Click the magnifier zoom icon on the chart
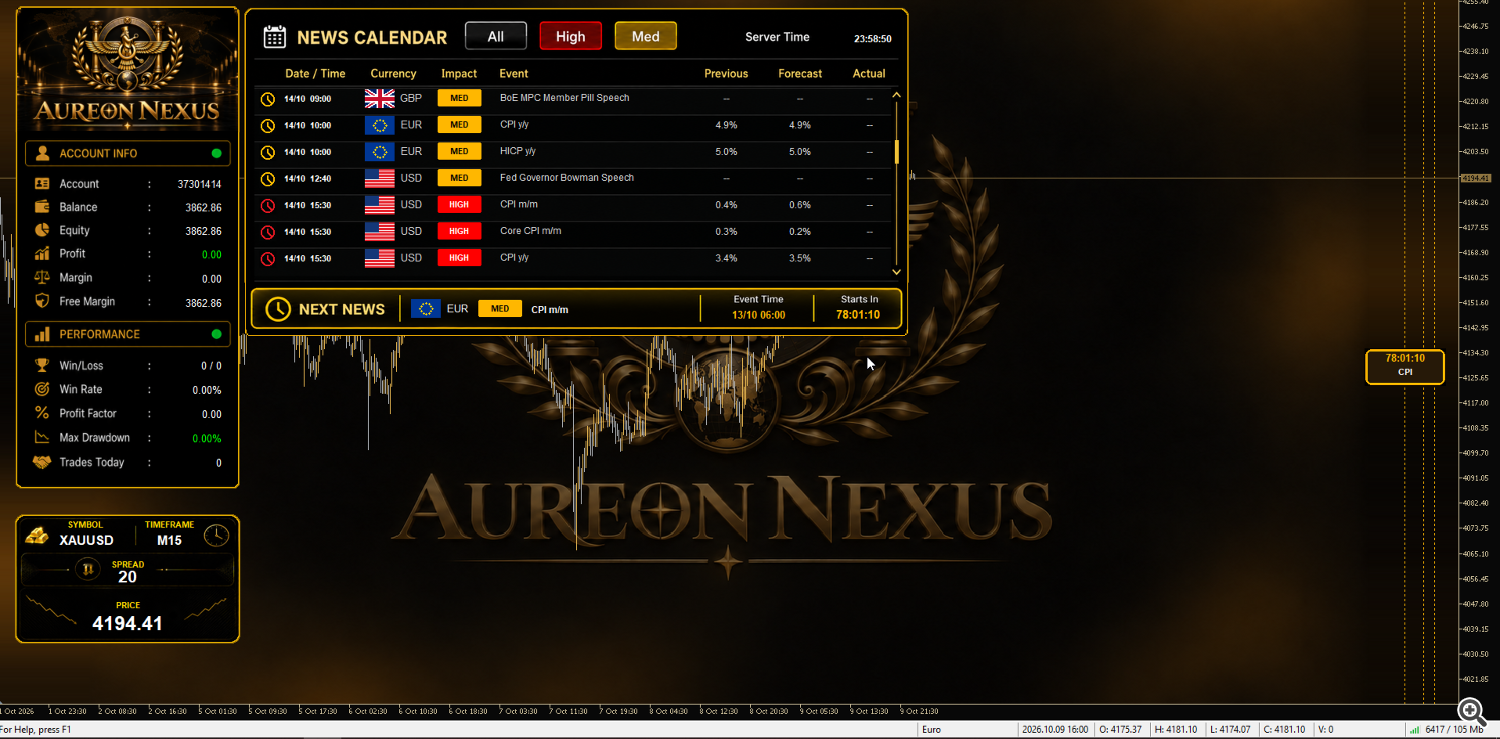 [x=1471, y=711]
